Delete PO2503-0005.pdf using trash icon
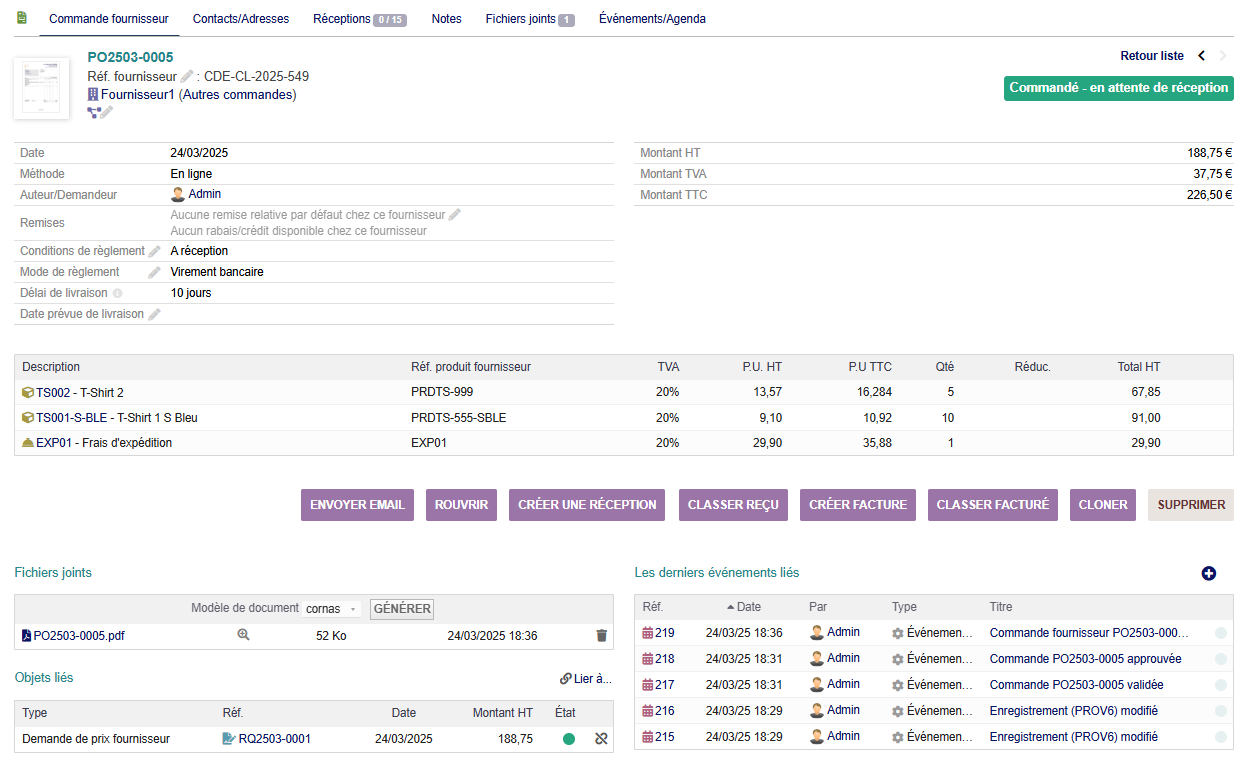Screen dimensions: 1248x768 [x=601, y=635]
